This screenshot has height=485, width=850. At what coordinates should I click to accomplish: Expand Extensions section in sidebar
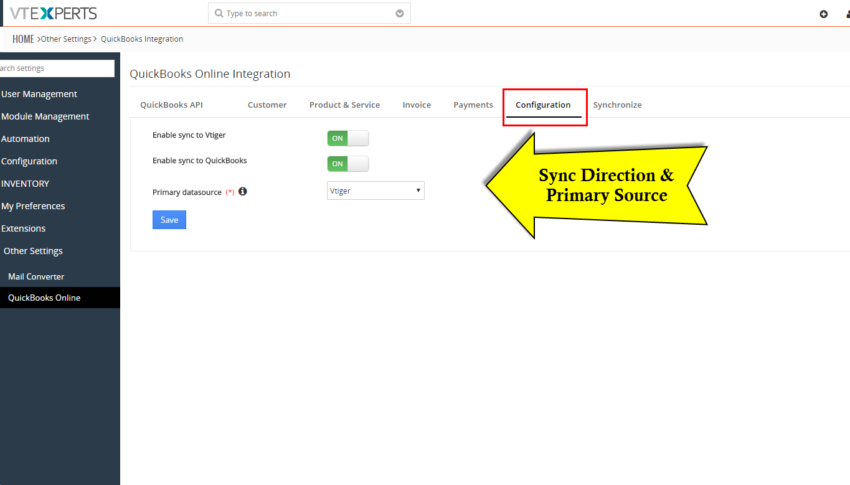pos(23,228)
